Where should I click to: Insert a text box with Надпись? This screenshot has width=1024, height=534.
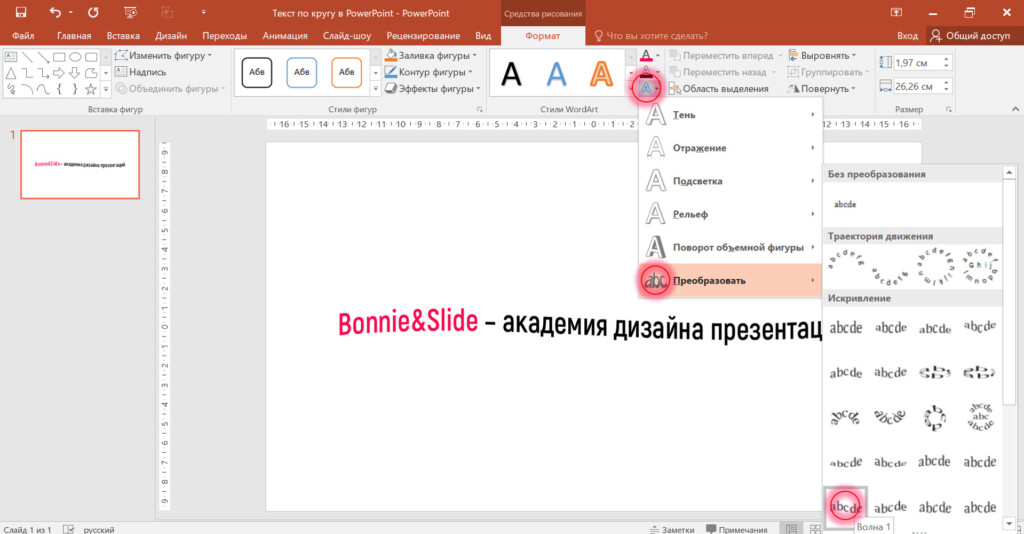[140, 72]
